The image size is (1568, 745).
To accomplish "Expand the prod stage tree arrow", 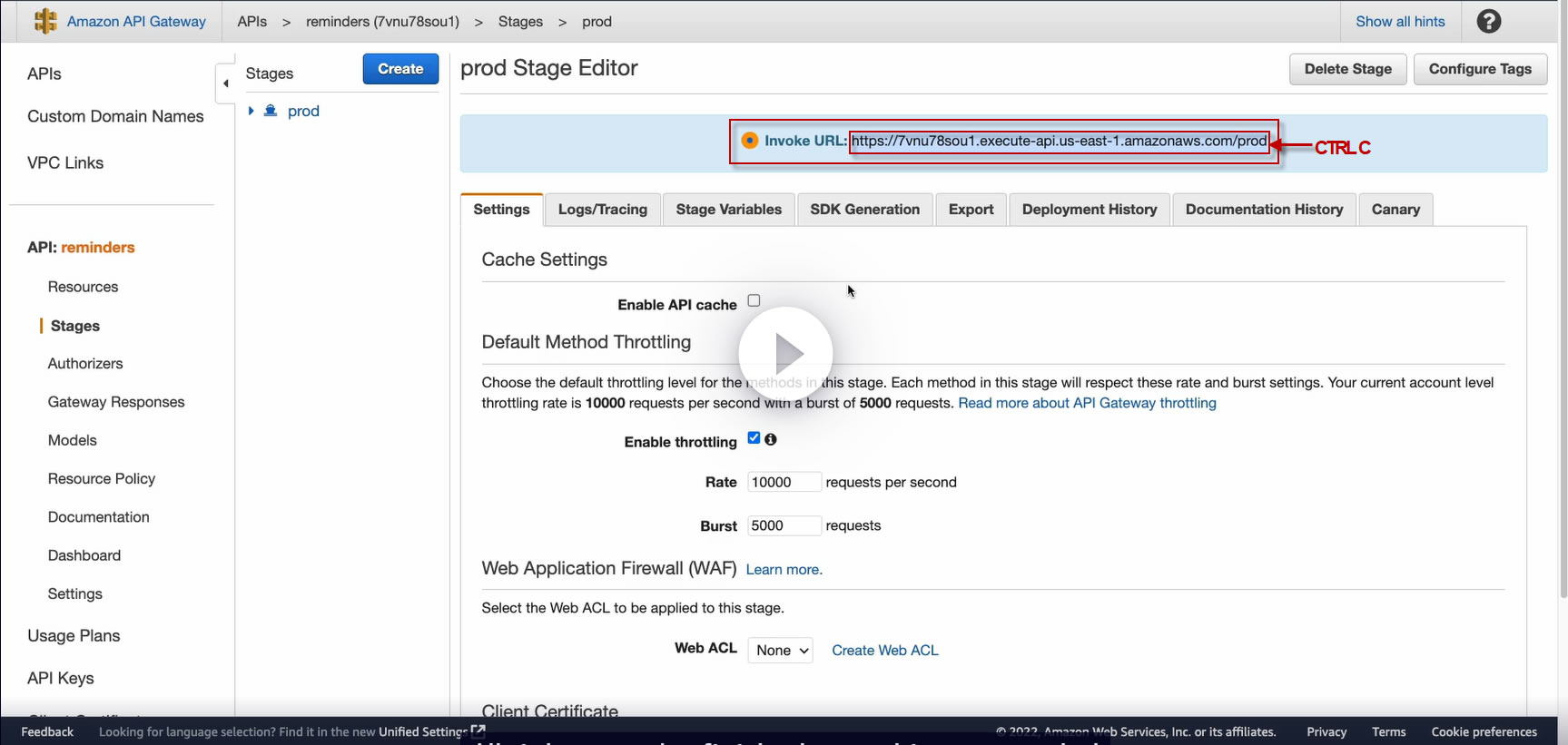I will tap(251, 111).
